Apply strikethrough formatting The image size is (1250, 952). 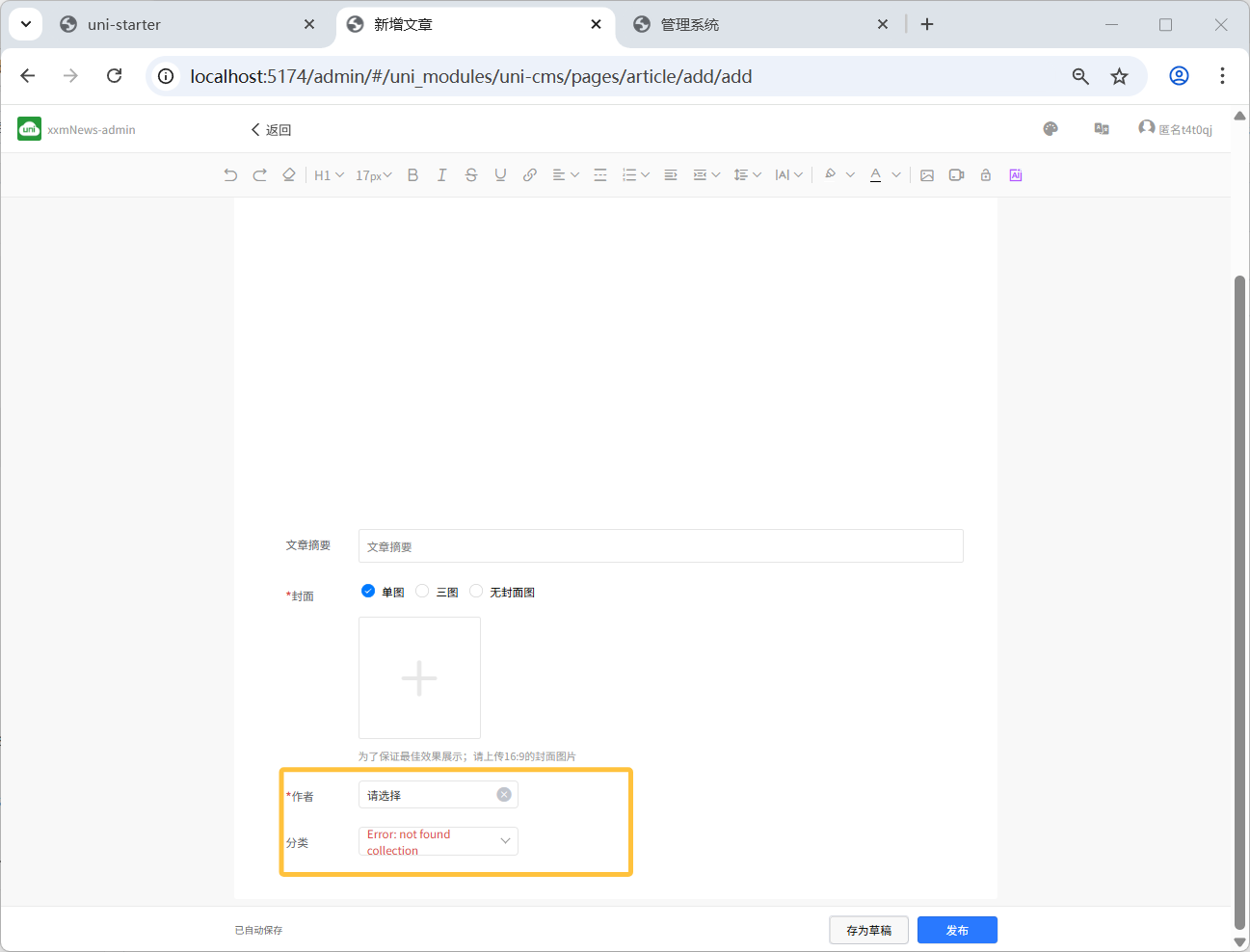[471, 175]
